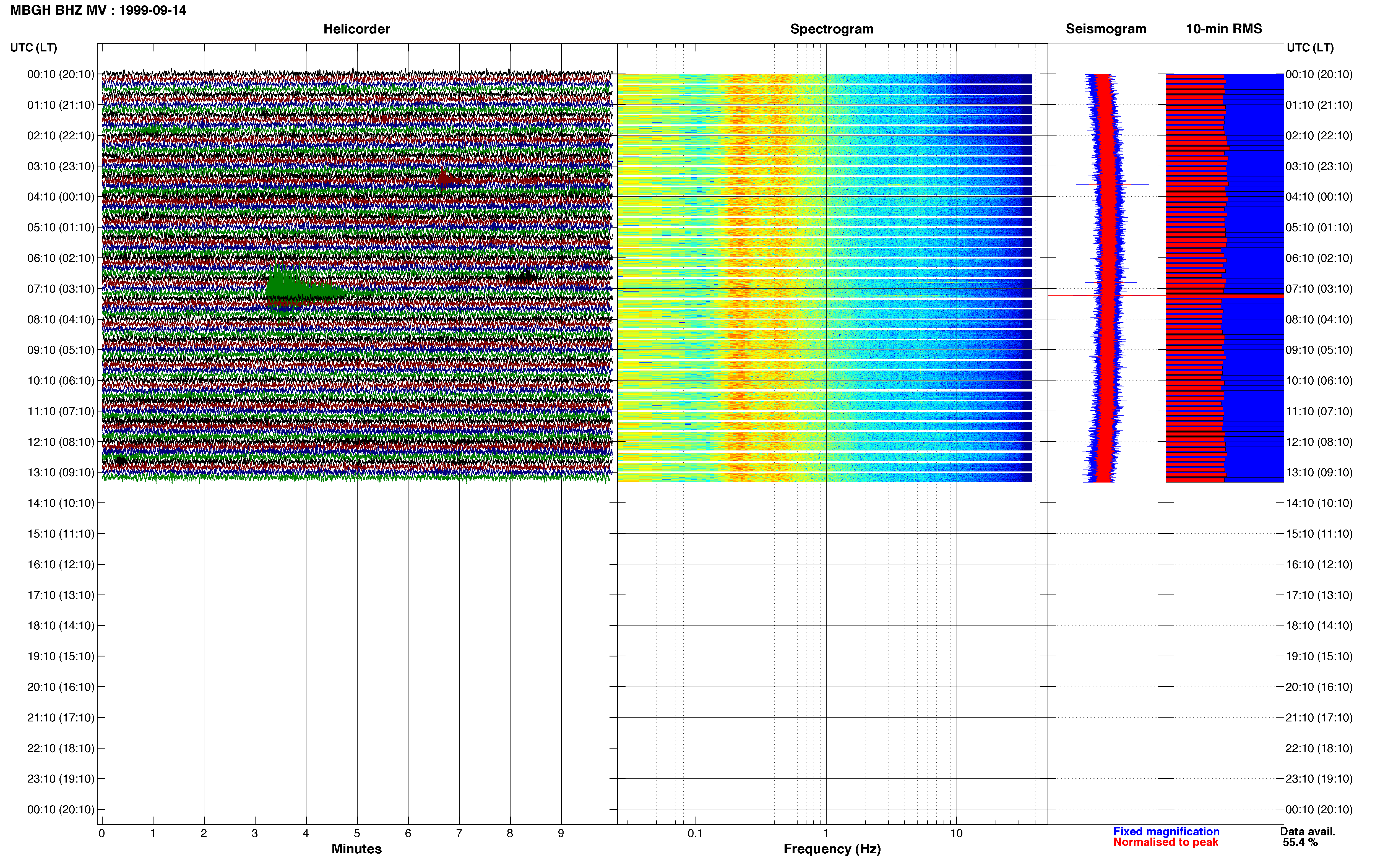The width and height of the screenshot is (1388, 868).
Task: Click the right 00:10 (20:10) bottom time label
Action: [1319, 809]
